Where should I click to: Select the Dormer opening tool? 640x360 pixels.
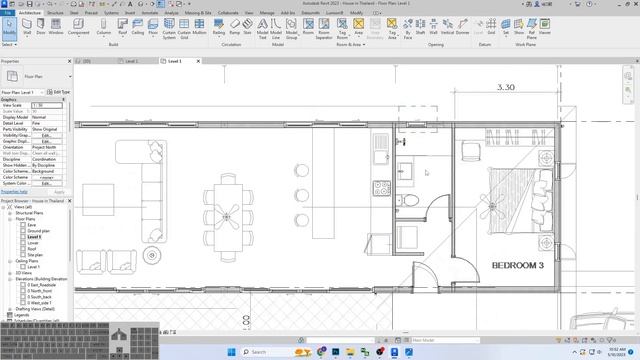462,27
